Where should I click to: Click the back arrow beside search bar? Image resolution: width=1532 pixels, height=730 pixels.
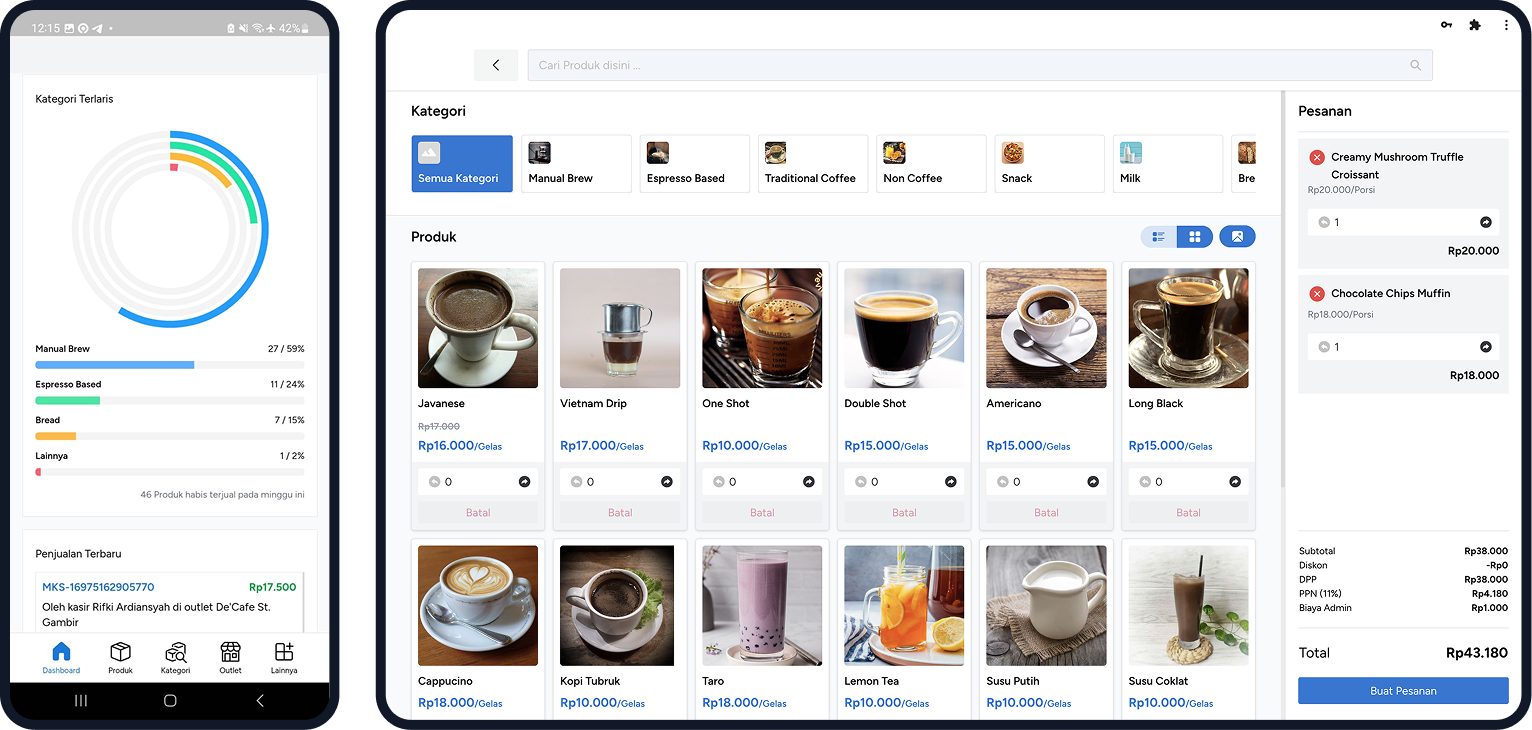(x=496, y=65)
